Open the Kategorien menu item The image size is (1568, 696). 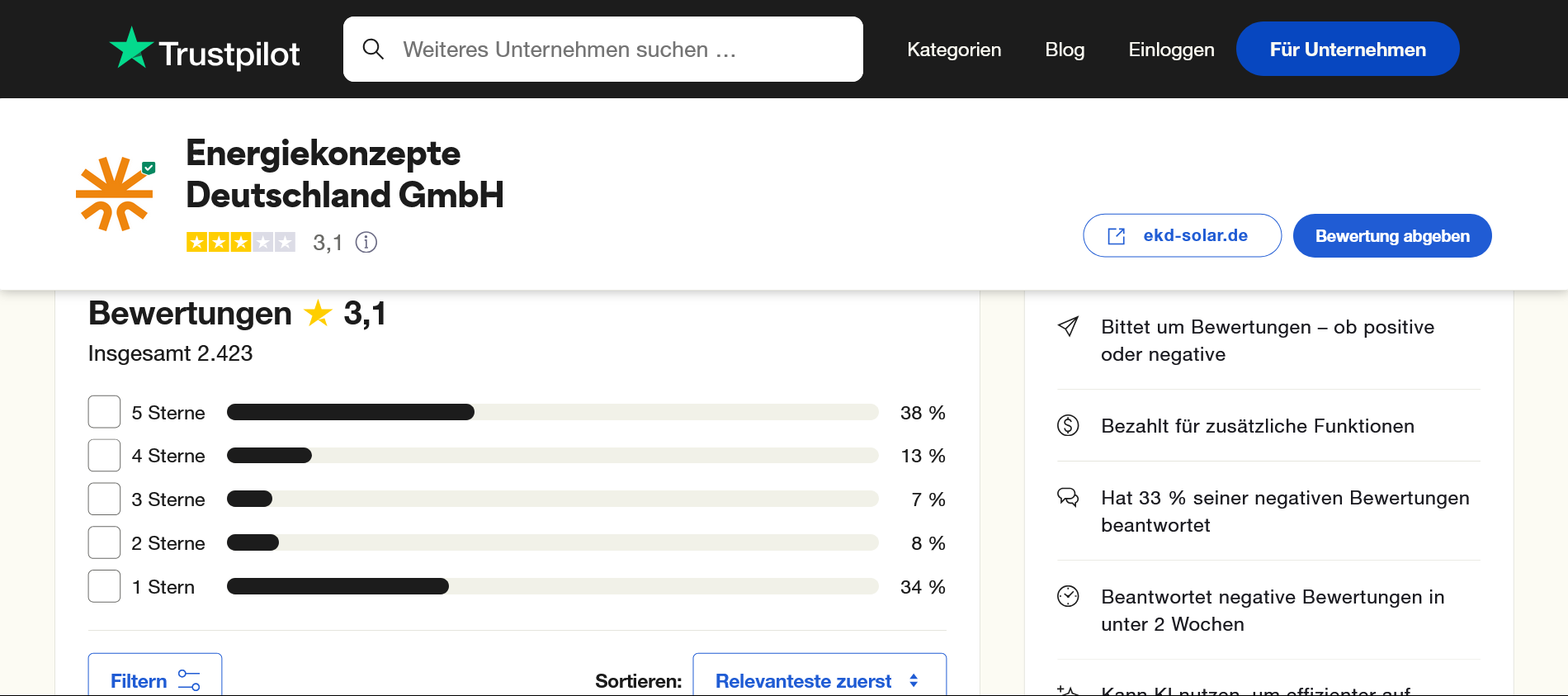954,50
